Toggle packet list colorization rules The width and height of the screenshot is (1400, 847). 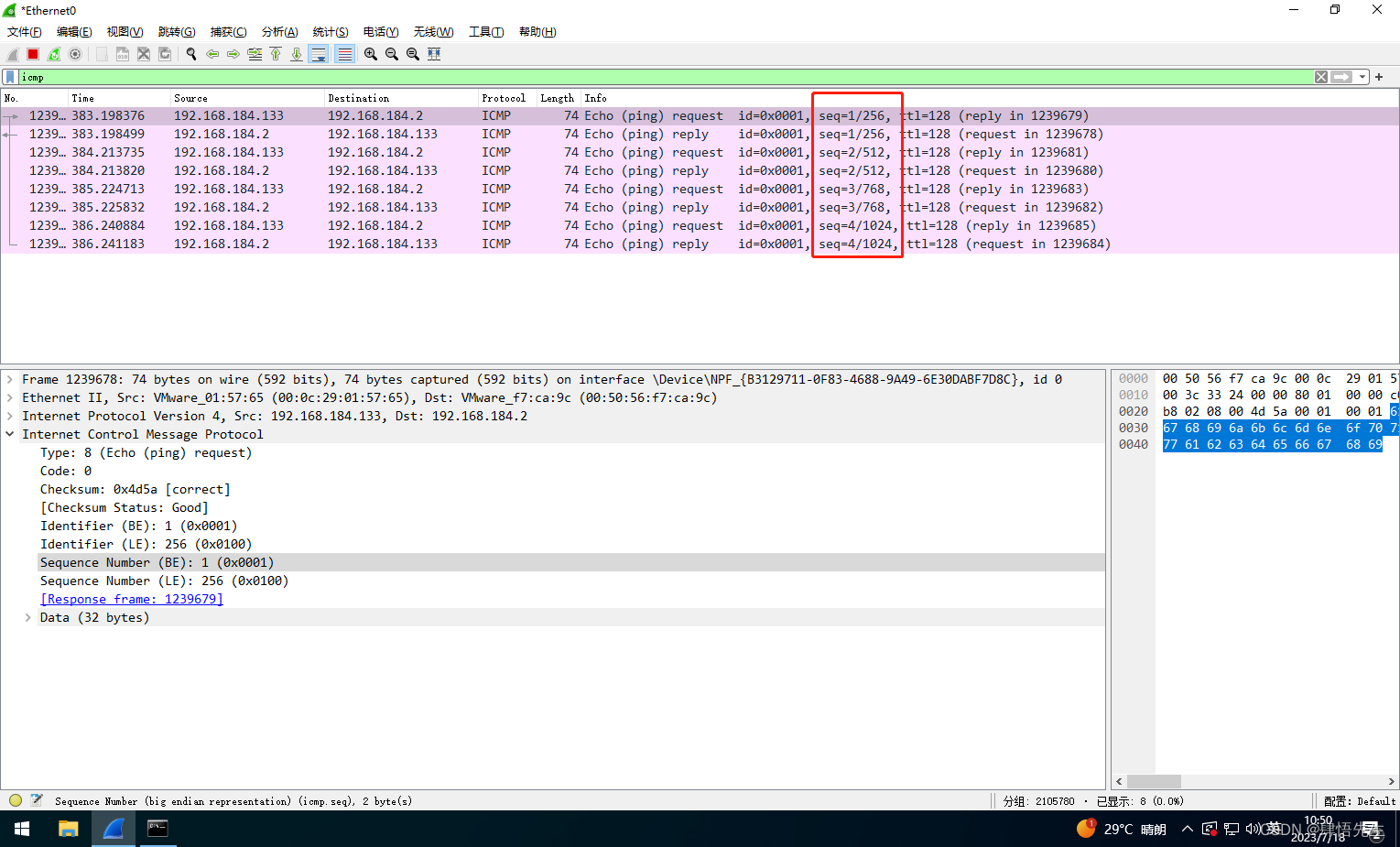(344, 54)
